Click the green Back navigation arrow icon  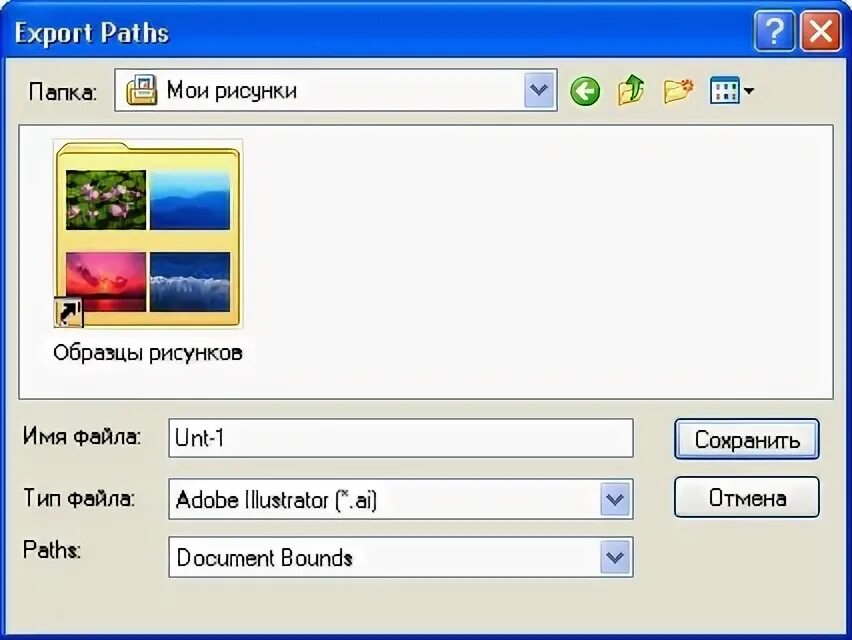[x=585, y=90]
